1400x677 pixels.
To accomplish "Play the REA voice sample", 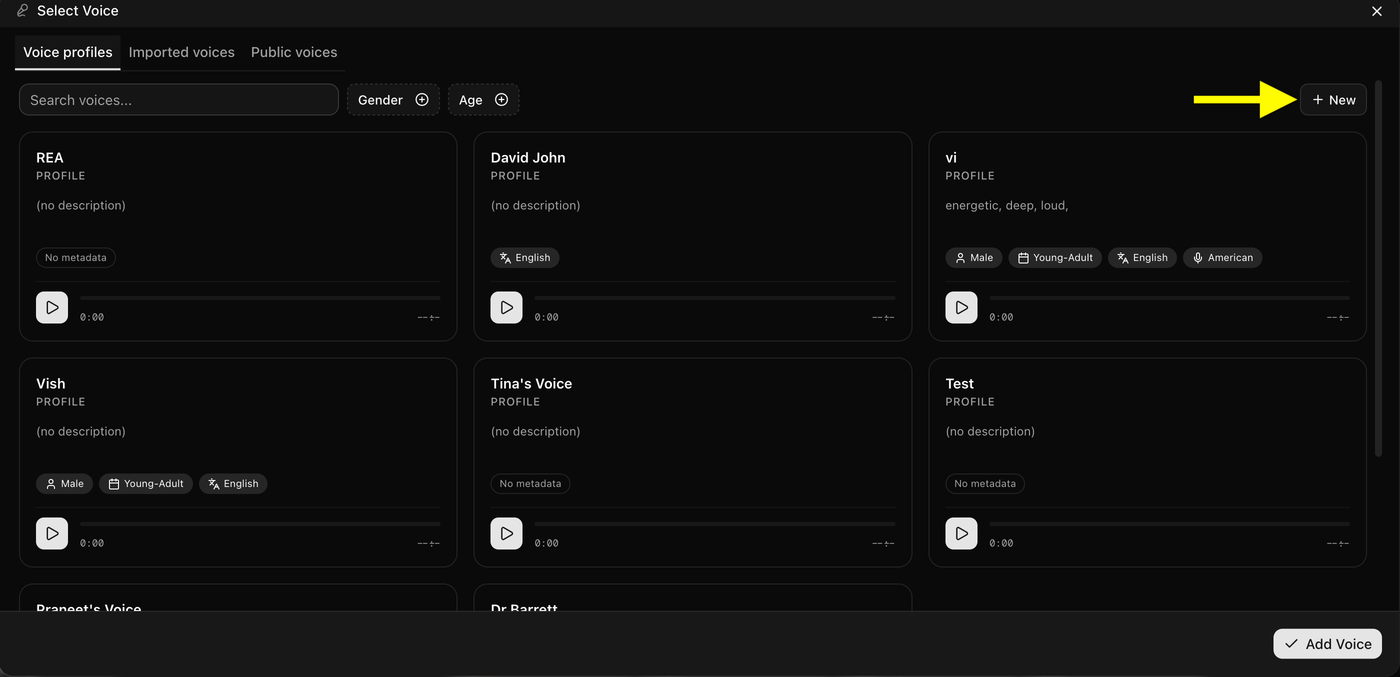I will 52,307.
